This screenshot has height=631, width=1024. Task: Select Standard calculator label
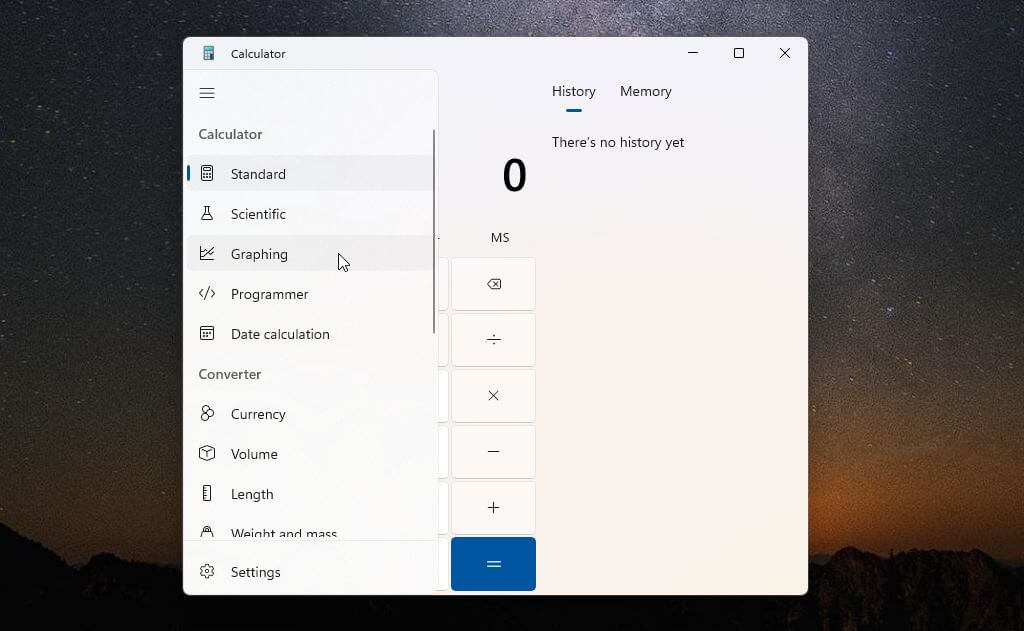click(x=258, y=174)
